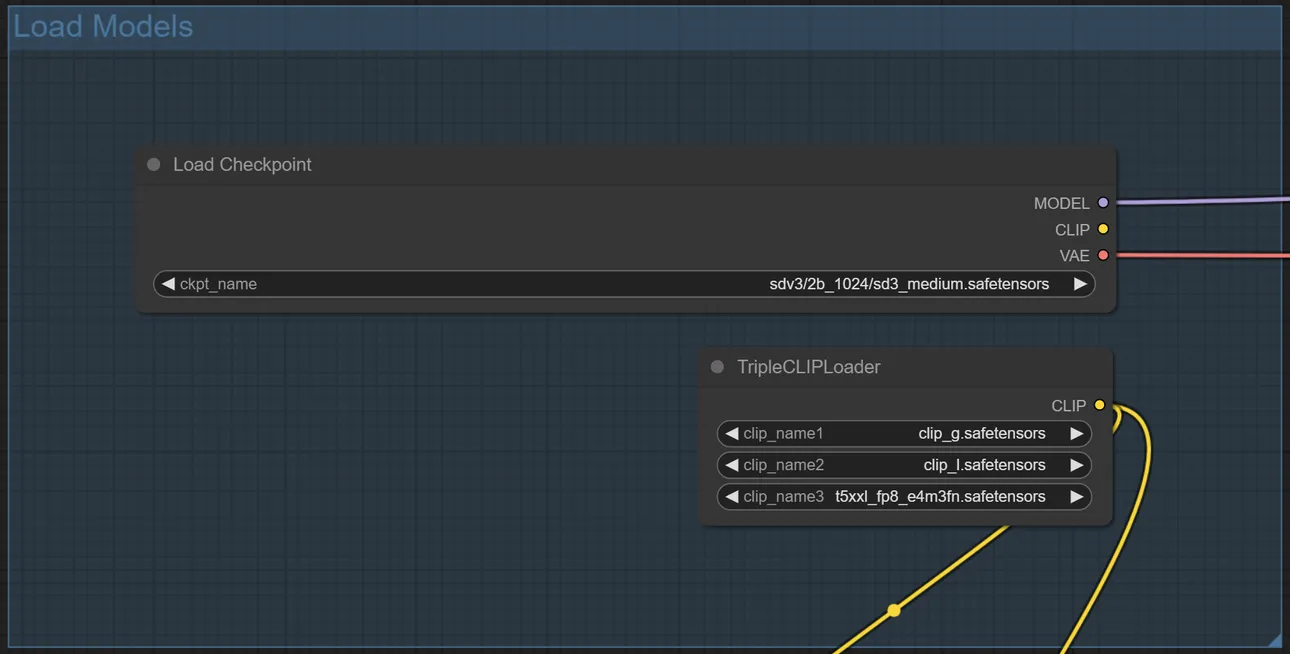
Task: Select the Load Models group title
Action: [x=103, y=27]
